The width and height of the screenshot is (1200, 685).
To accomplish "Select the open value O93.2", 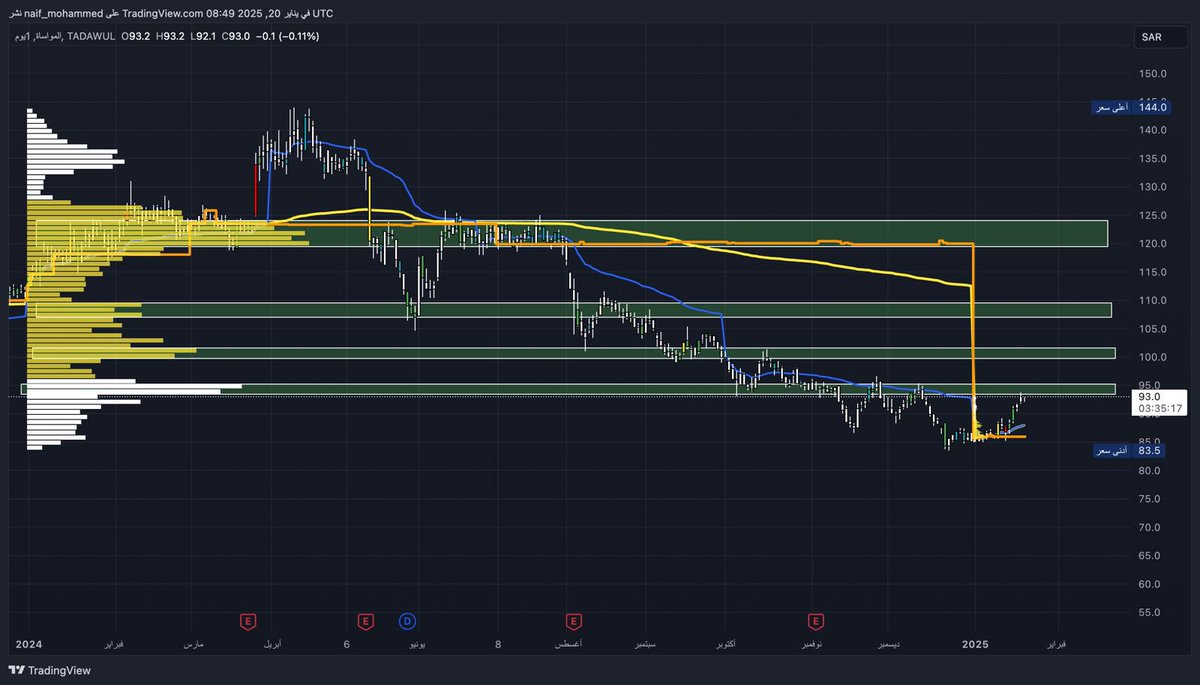I will click(x=136, y=36).
